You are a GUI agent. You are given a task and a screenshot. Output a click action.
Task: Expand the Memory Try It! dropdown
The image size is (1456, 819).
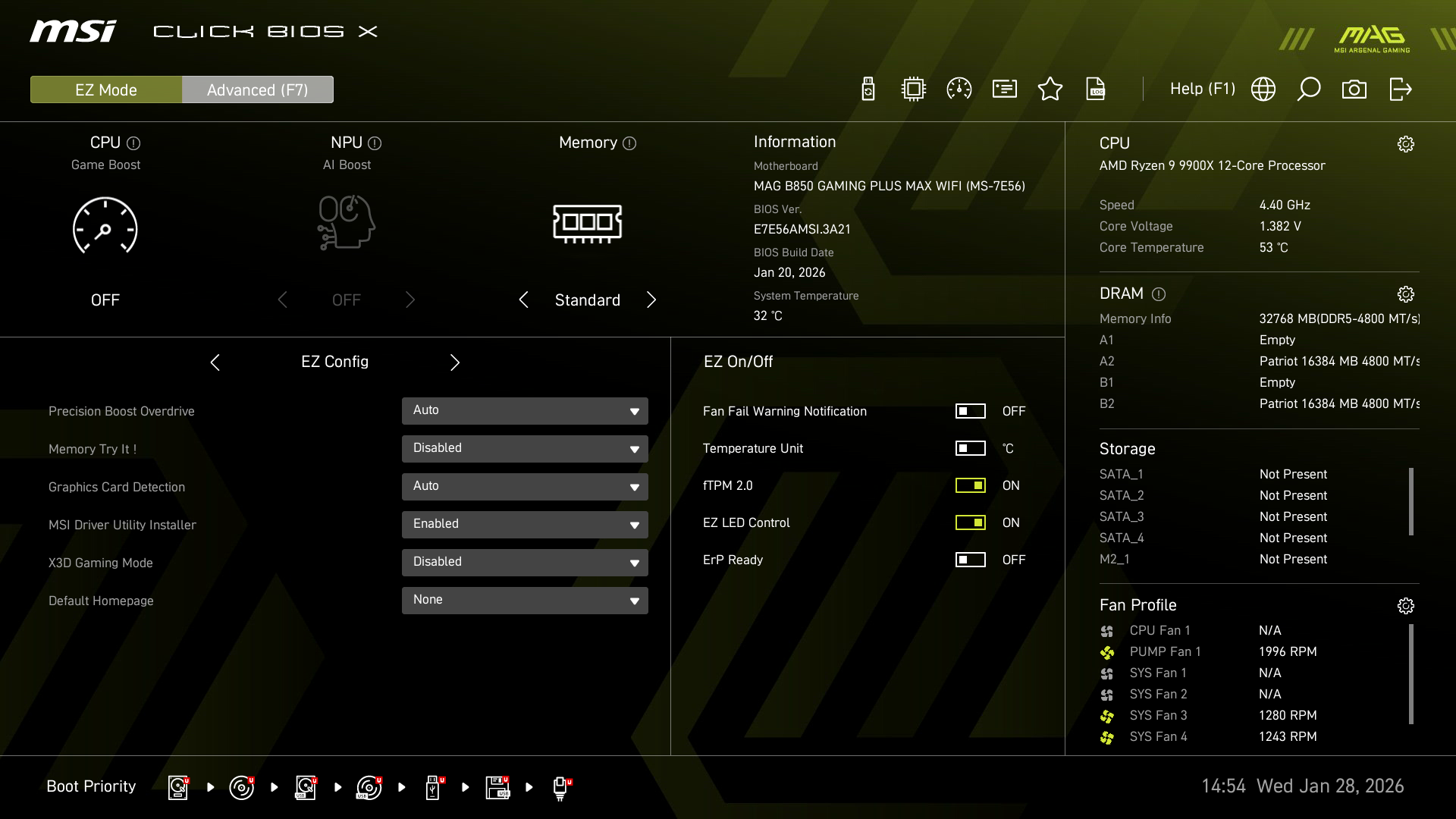(525, 449)
